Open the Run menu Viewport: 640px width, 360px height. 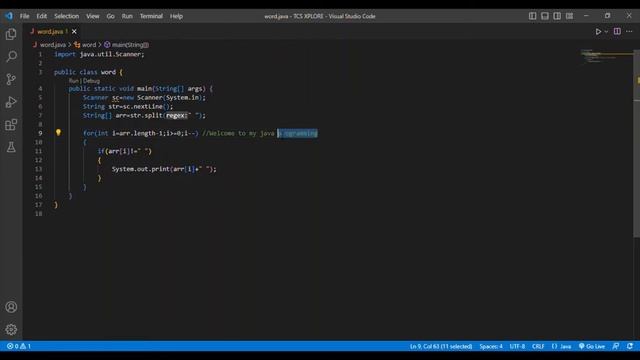(x=127, y=16)
